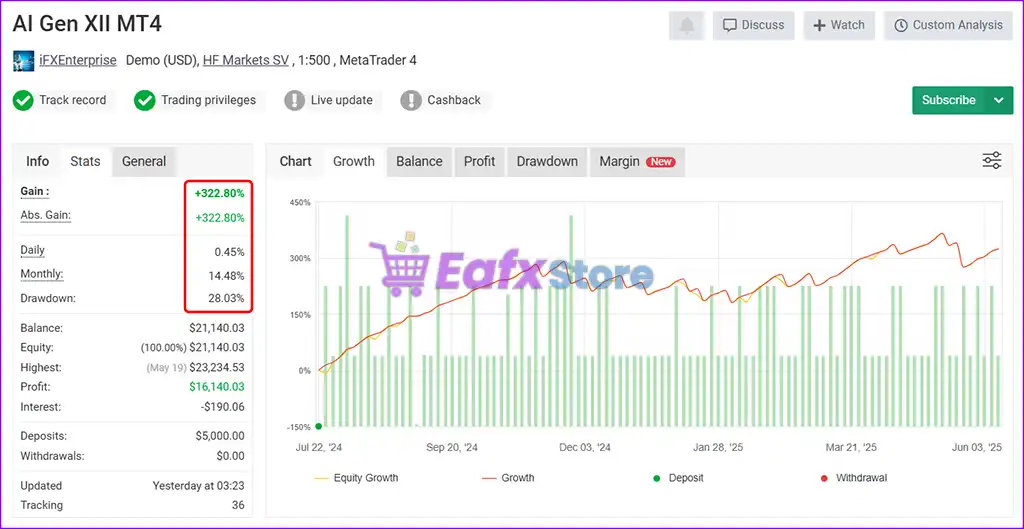
Task: Click the notification bell icon
Action: tap(687, 25)
